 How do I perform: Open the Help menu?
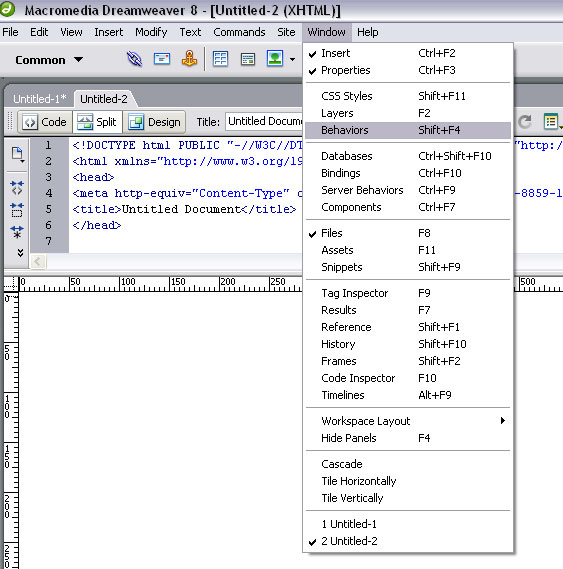[367, 32]
